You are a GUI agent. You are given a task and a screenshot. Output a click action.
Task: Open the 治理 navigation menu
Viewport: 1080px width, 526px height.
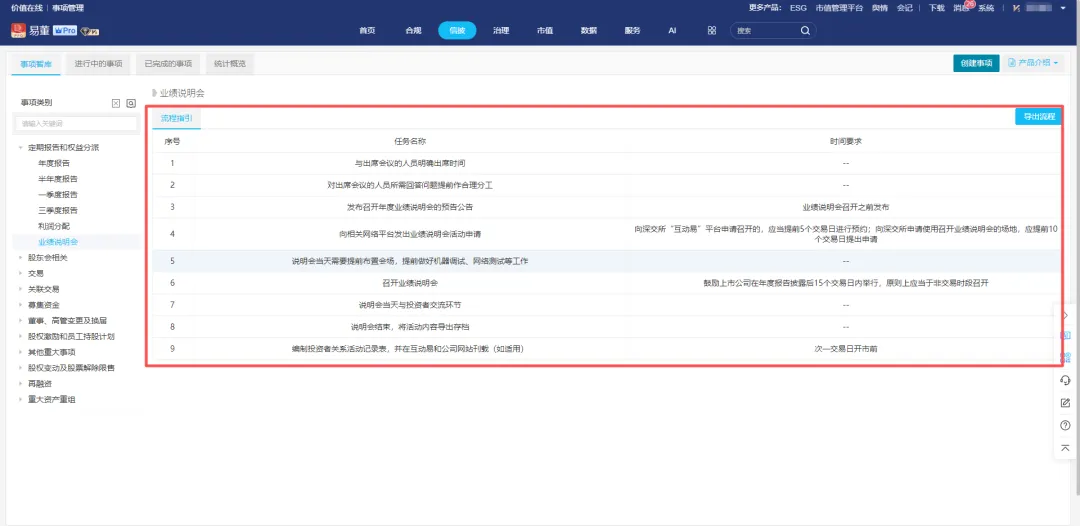[501, 31]
